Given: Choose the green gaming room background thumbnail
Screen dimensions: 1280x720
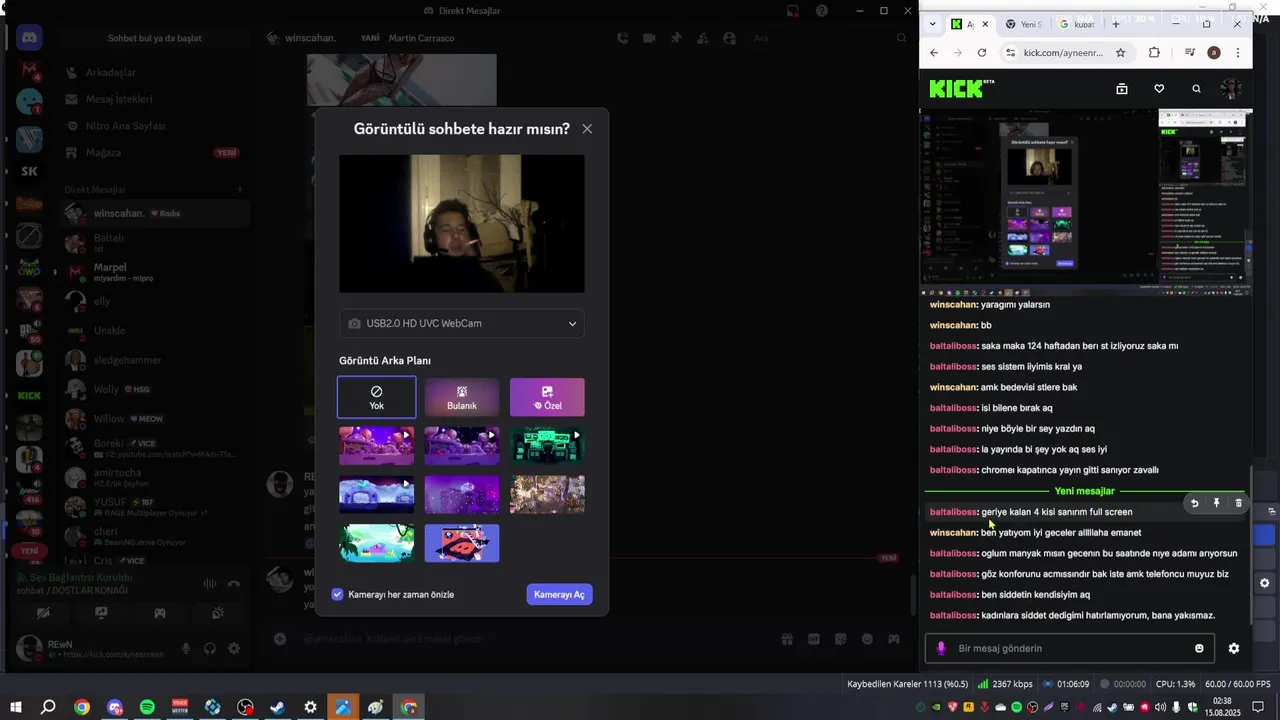Looking at the screenshot, I should coord(547,446).
